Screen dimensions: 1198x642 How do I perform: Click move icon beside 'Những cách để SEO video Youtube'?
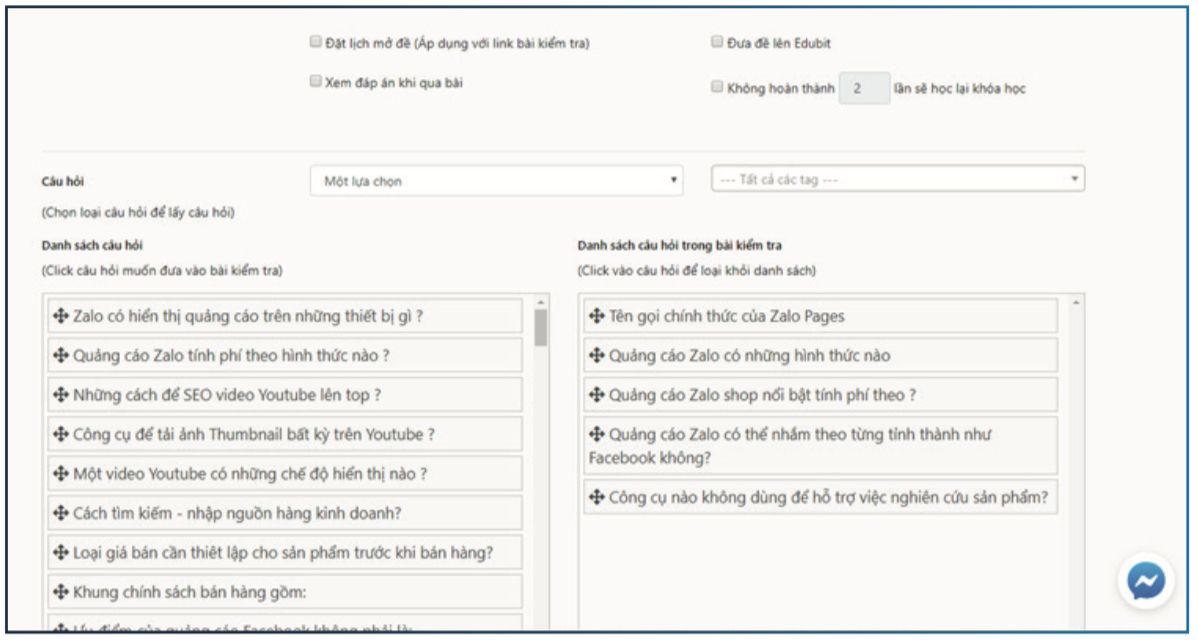pyautogui.click(x=61, y=395)
